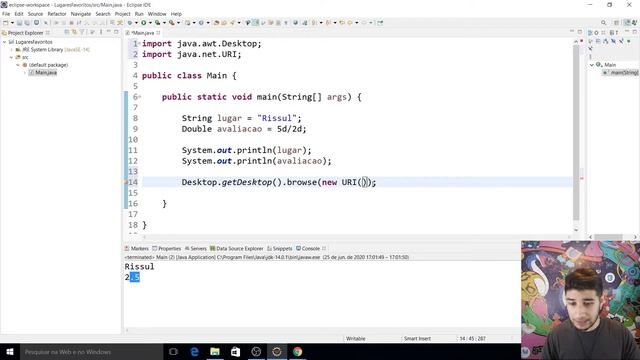
Task: Open Google Chrome from the taskbar
Action: tap(298, 351)
